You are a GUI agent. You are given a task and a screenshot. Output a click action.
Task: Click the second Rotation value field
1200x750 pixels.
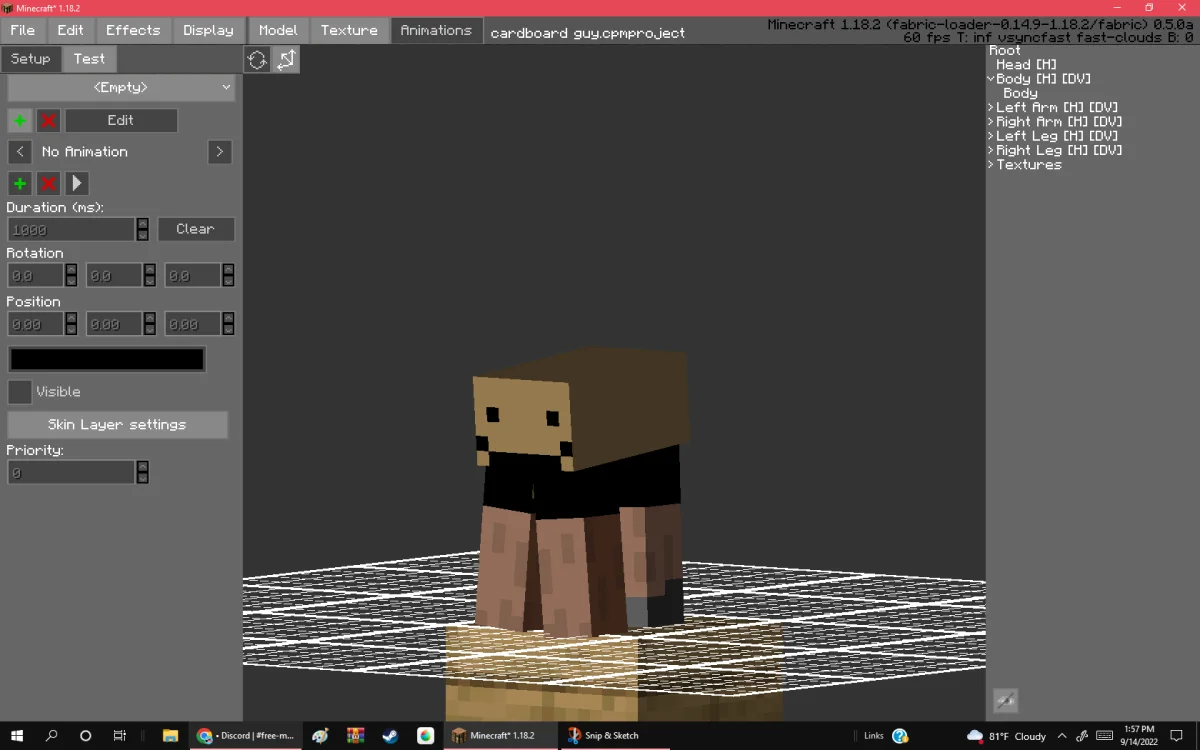coord(114,276)
